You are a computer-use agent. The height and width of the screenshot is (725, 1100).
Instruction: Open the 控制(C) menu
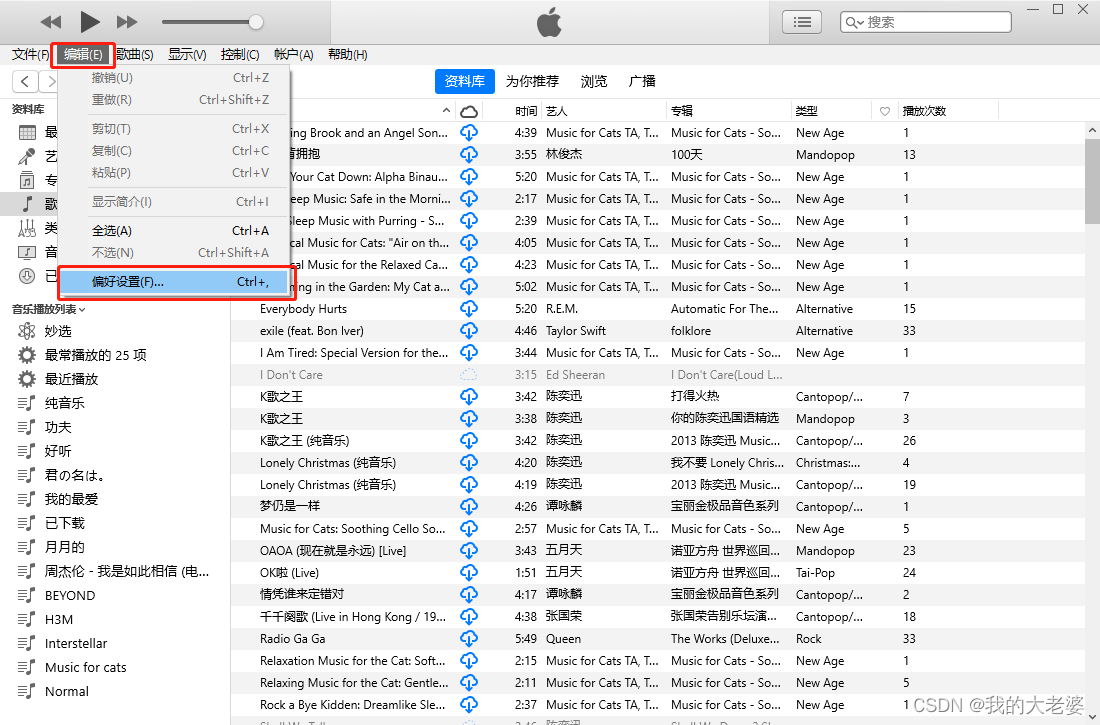240,54
